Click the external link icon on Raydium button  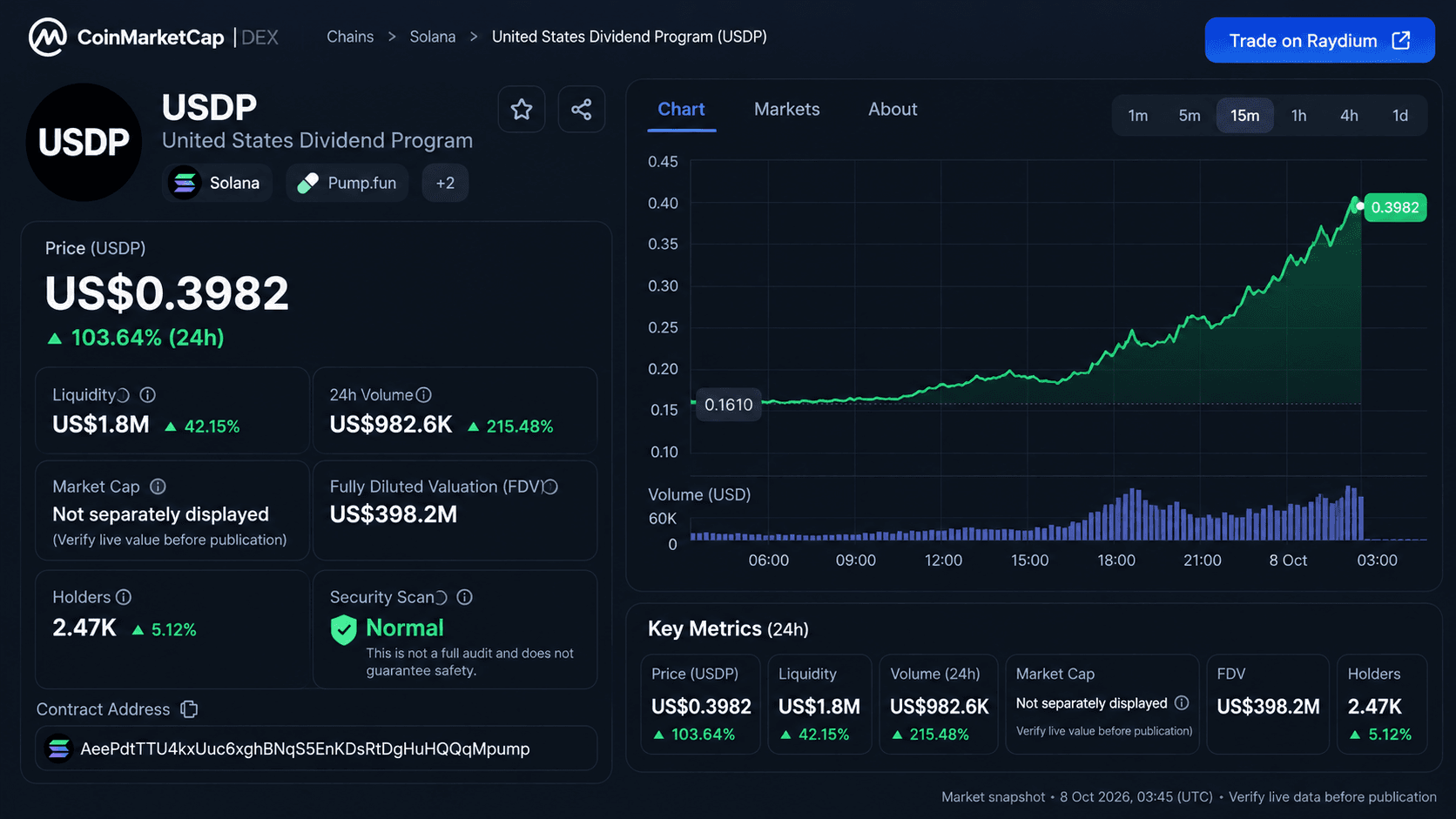1401,41
